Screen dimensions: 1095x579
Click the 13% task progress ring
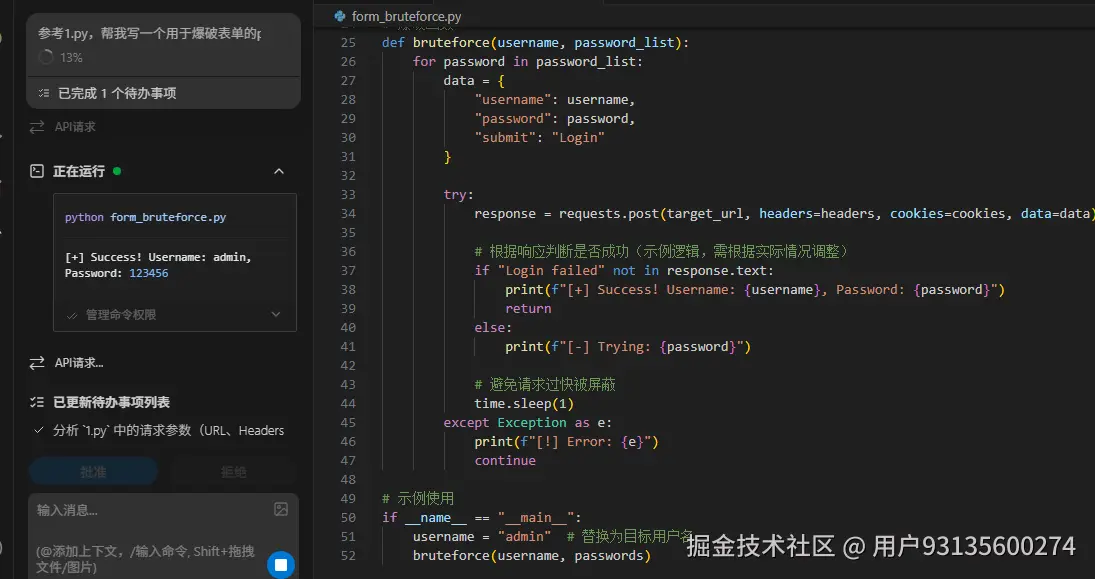coord(46,57)
